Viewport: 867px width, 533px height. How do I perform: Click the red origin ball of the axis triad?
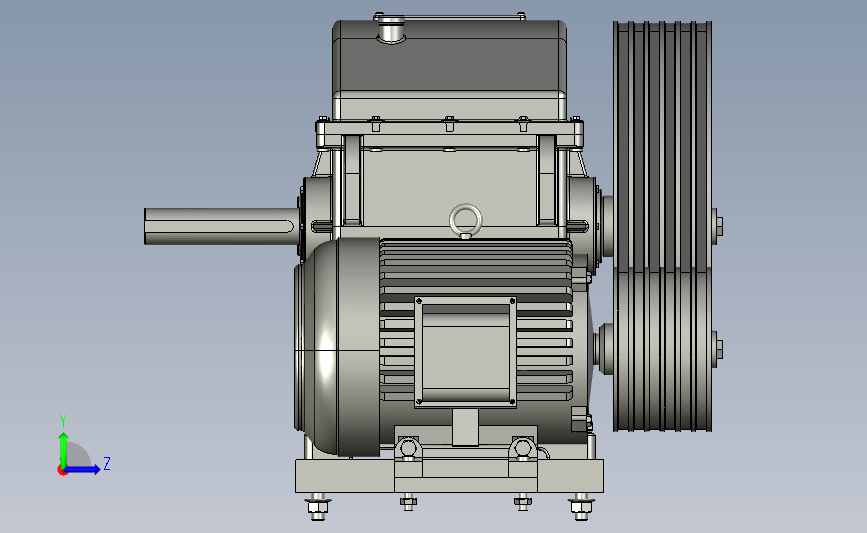(x=62, y=470)
